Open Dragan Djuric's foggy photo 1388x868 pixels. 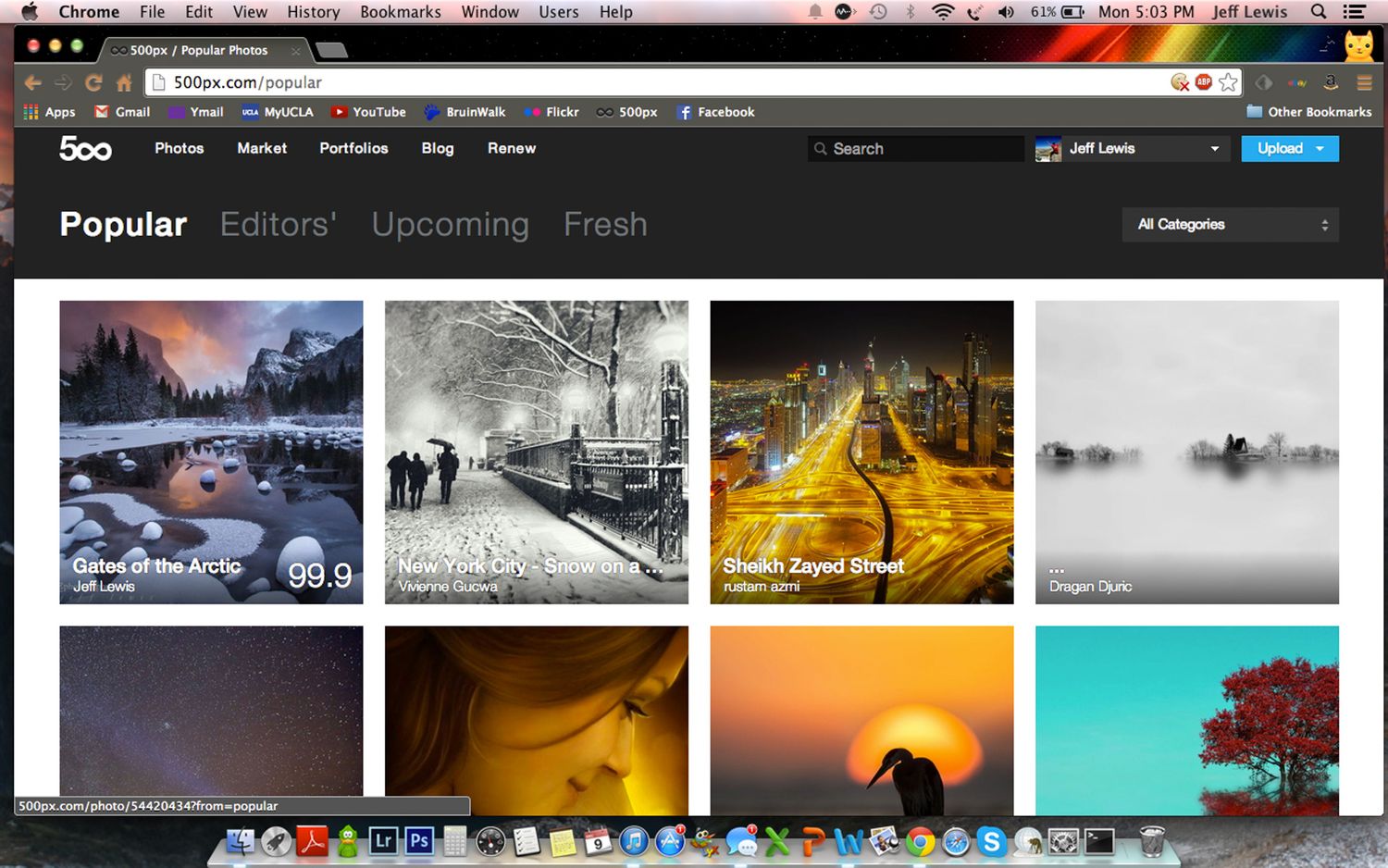click(x=1187, y=452)
